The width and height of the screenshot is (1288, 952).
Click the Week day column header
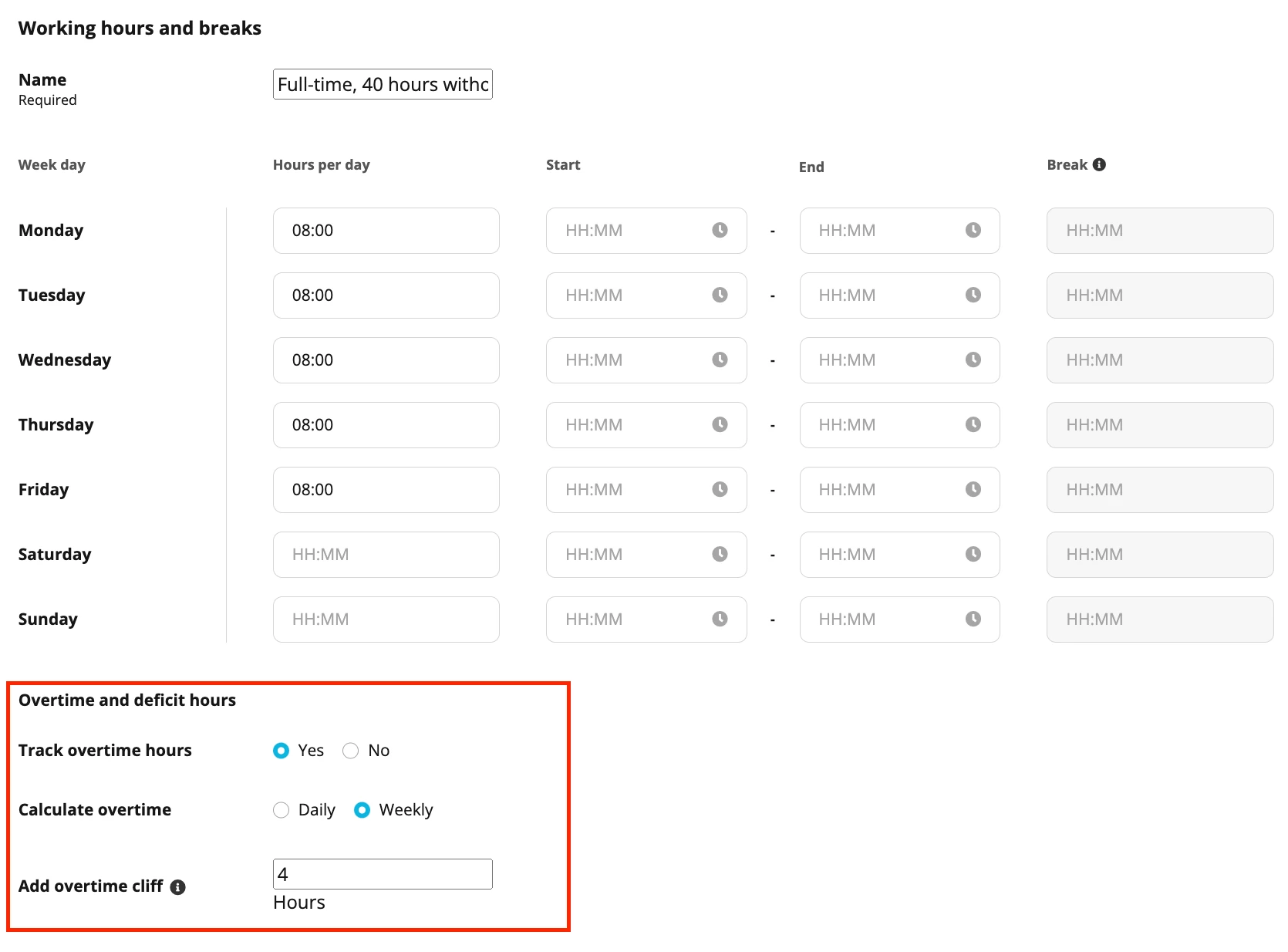(52, 165)
